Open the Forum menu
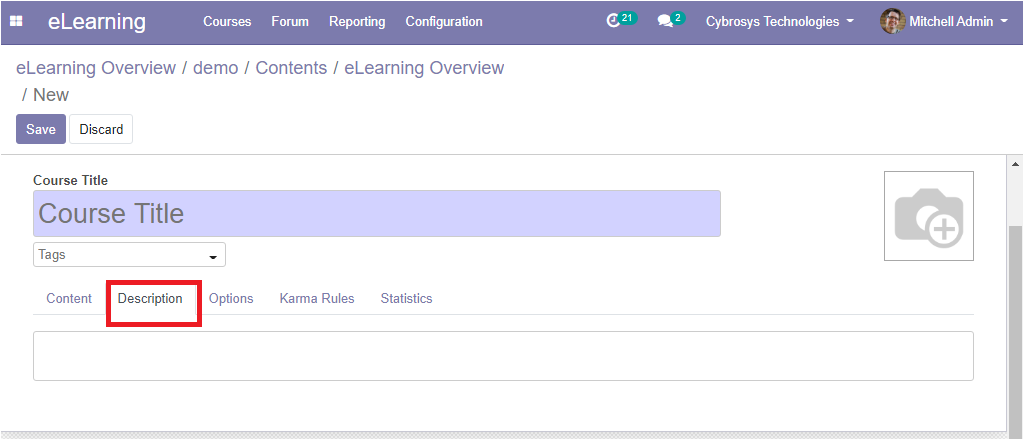This screenshot has height=440, width=1024. [x=290, y=22]
